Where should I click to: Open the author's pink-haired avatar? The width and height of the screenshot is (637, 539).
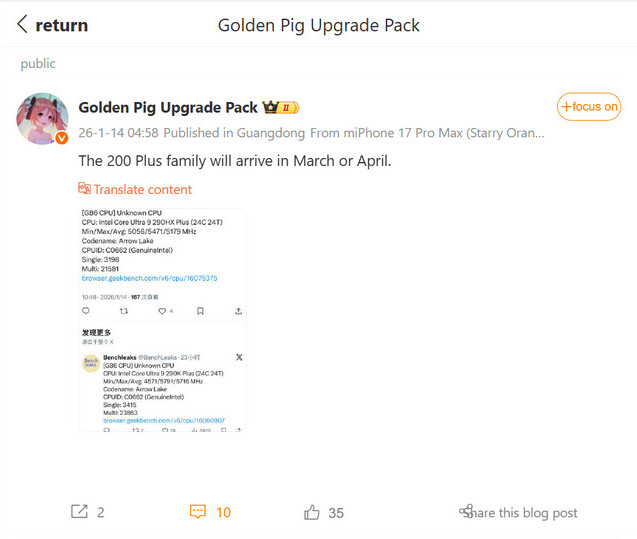coord(42,119)
